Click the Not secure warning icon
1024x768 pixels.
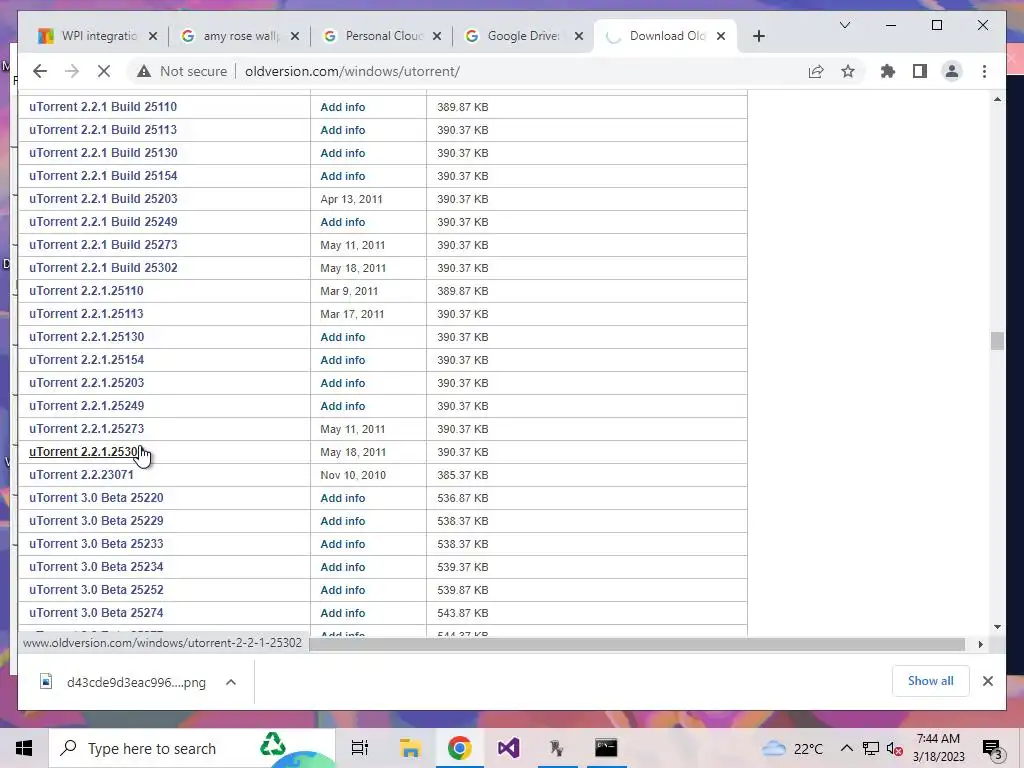144,71
